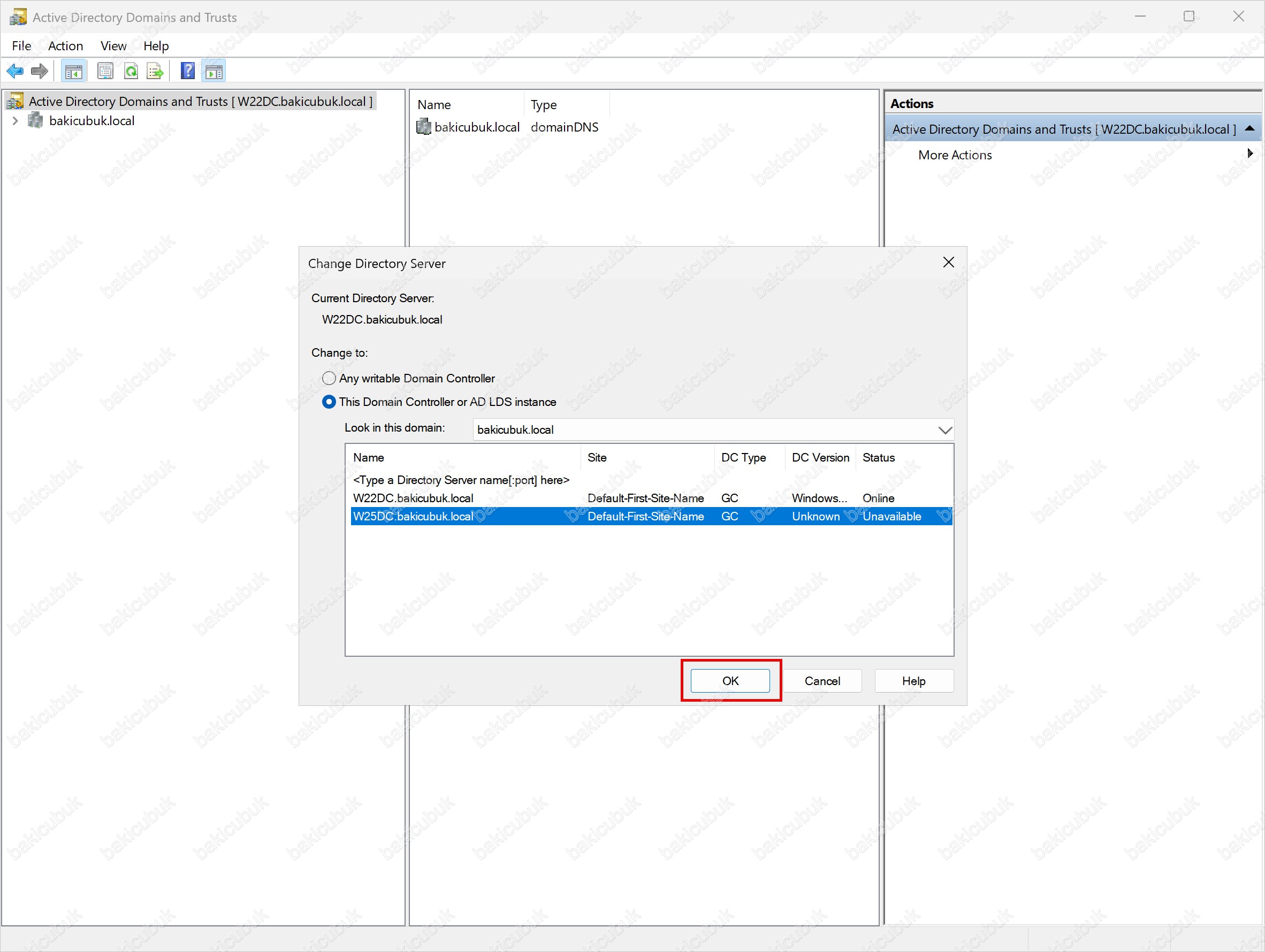Open the File menu

coord(22,45)
